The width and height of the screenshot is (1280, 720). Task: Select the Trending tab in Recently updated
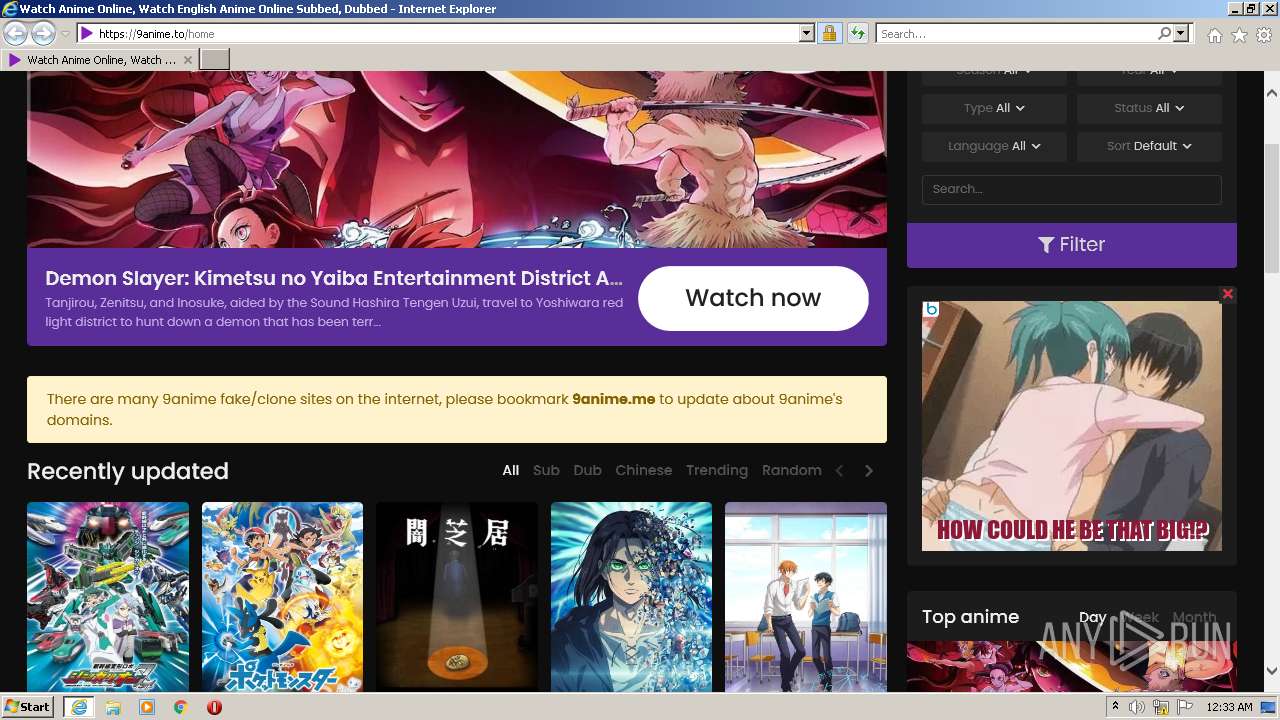tap(717, 470)
